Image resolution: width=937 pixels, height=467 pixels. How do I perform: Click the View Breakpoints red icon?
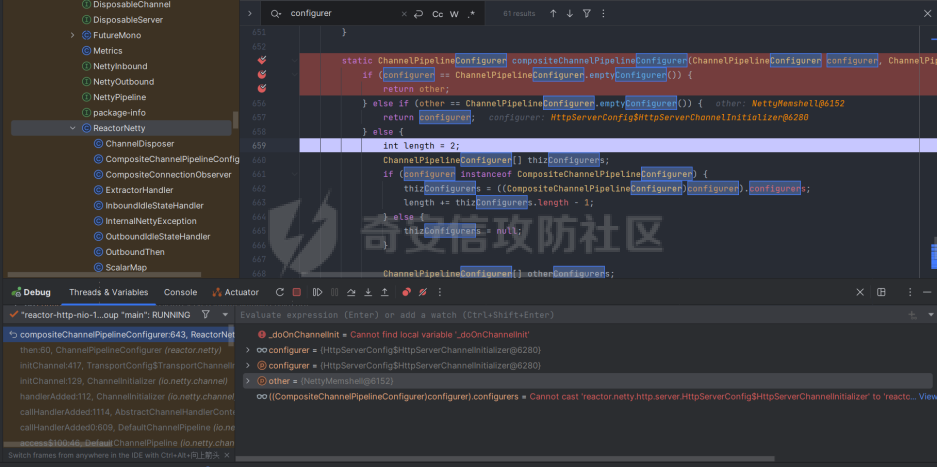[x=406, y=292]
